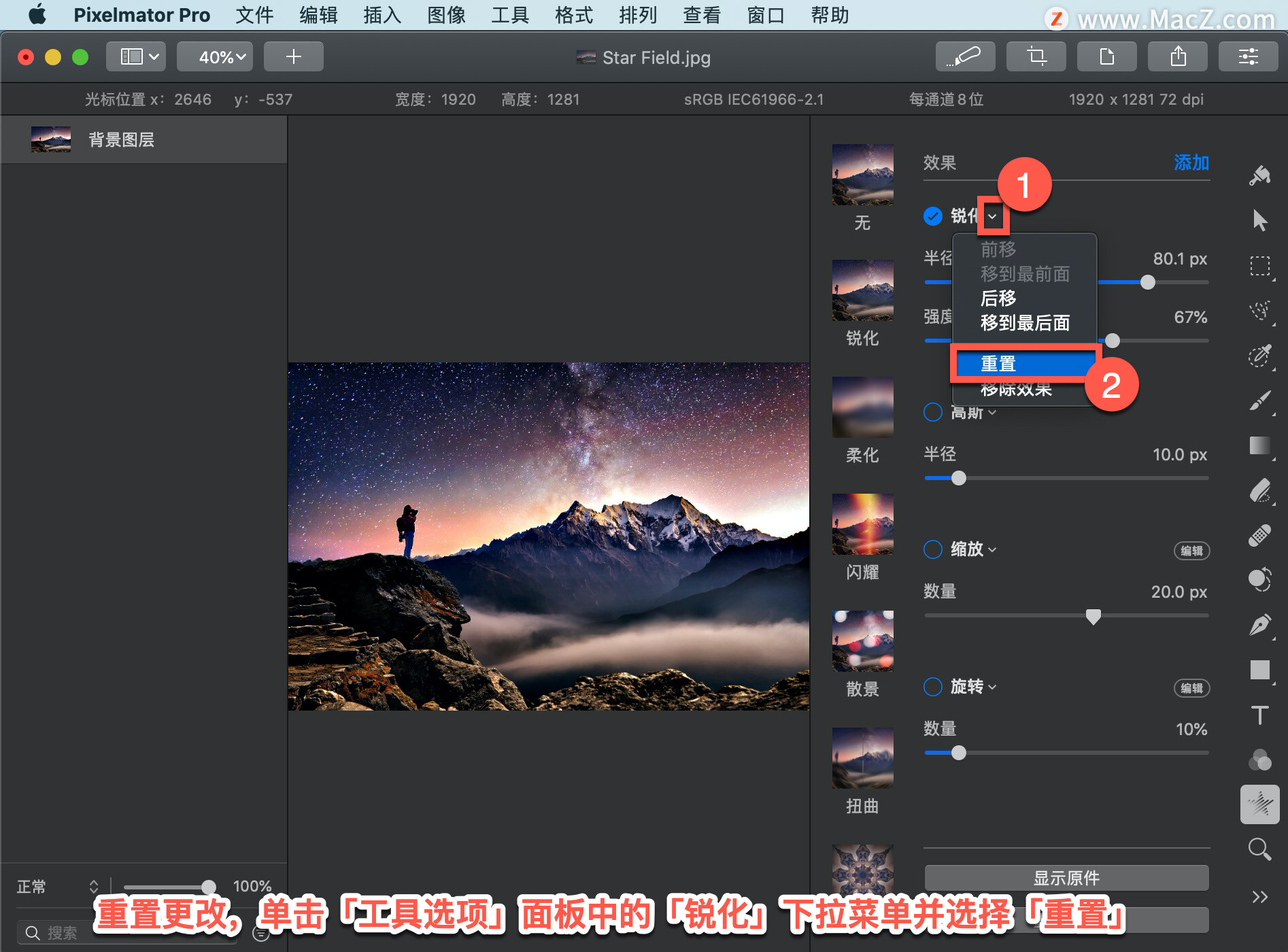Select the Rectangular Selection tool
This screenshot has width=1288, height=952.
click(x=1260, y=266)
